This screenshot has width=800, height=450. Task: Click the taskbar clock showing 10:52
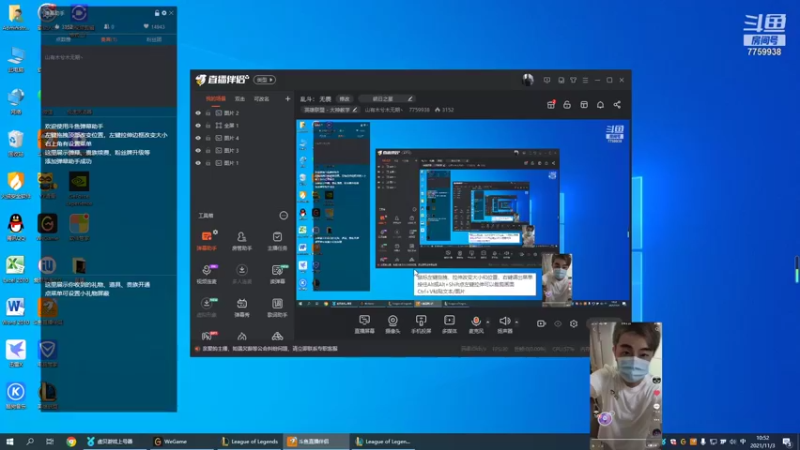click(x=763, y=442)
